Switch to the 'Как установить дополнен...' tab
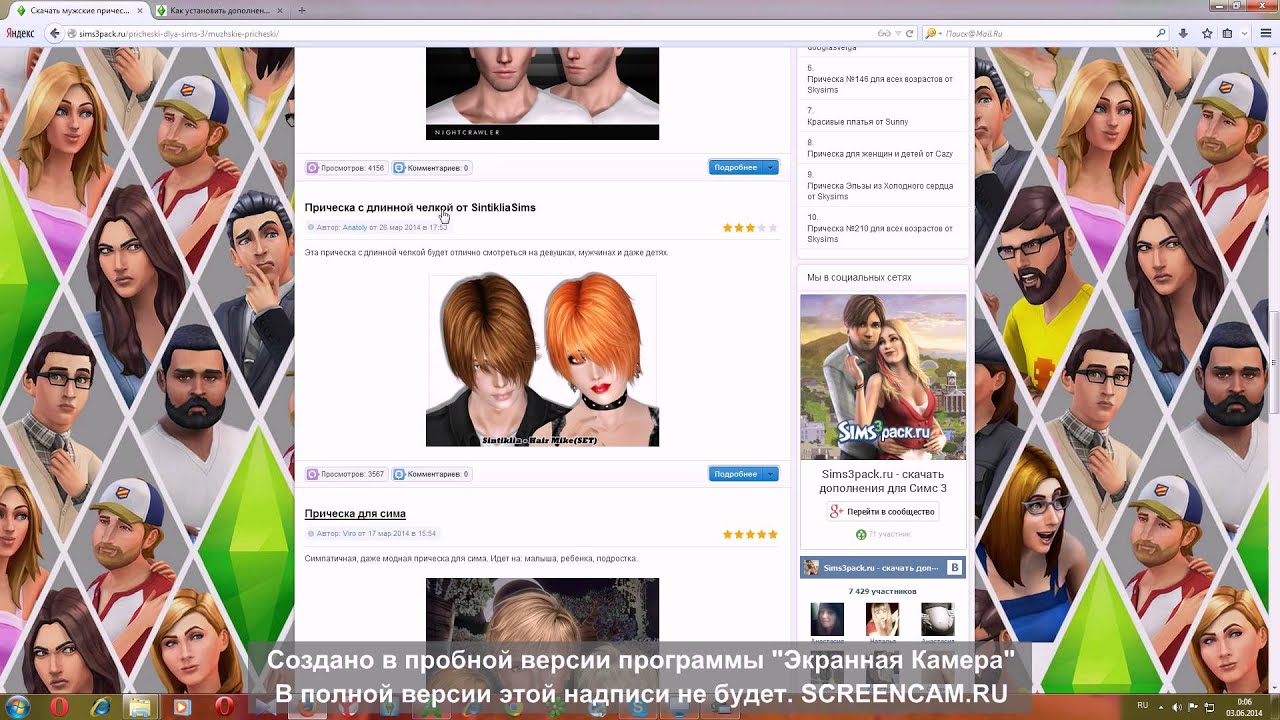The height and width of the screenshot is (720, 1280). [x=219, y=10]
